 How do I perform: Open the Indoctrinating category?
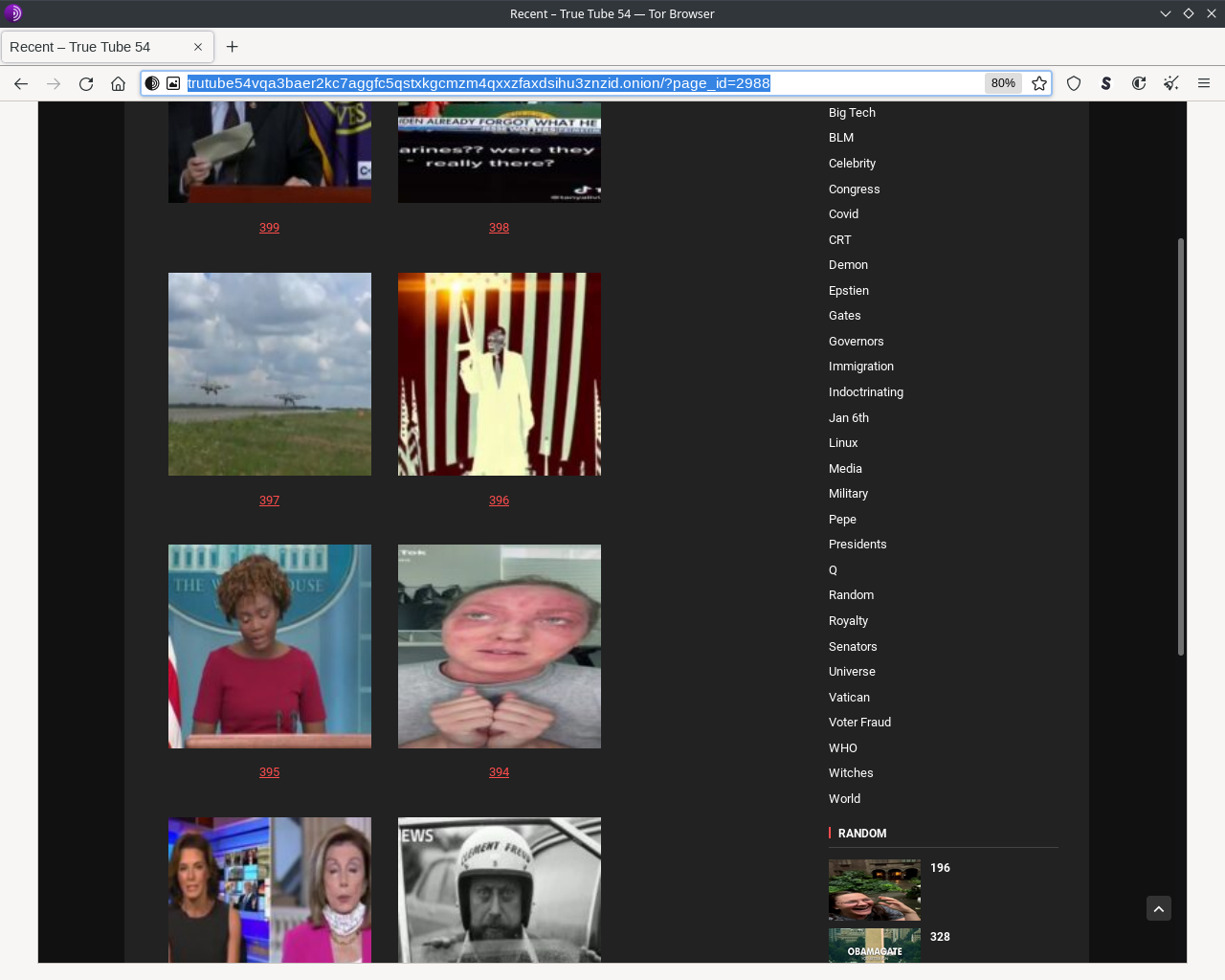(x=866, y=392)
